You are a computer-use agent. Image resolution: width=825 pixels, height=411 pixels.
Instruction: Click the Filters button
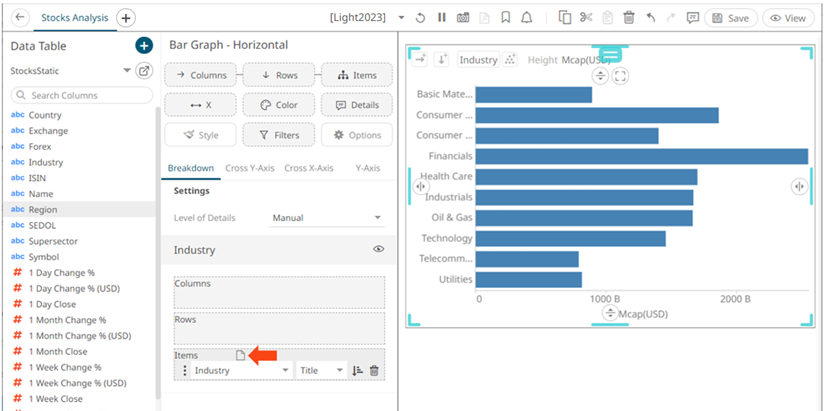point(279,135)
